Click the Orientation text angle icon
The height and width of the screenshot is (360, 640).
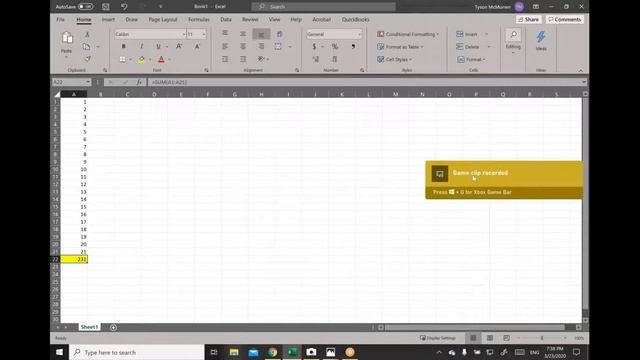[x=261, y=59]
